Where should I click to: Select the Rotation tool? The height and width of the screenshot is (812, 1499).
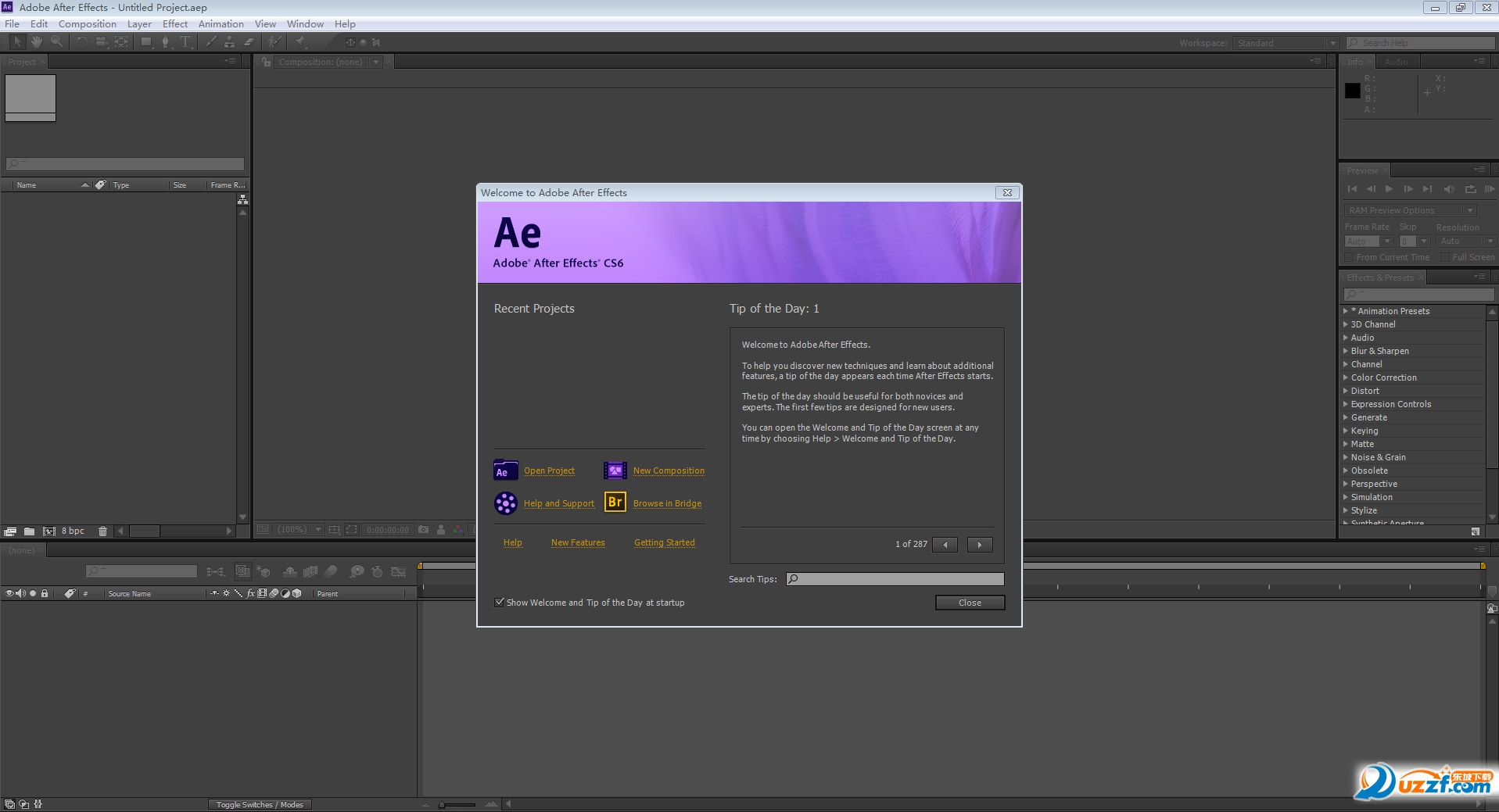click(81, 41)
